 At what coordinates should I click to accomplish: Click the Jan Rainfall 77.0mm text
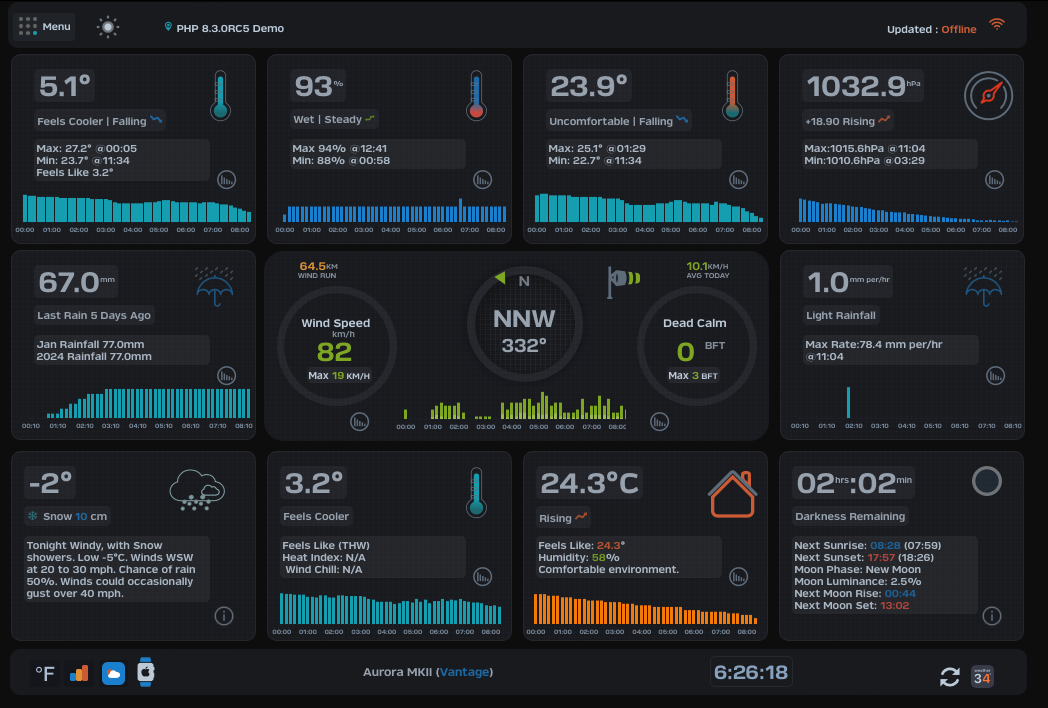click(x=90, y=344)
